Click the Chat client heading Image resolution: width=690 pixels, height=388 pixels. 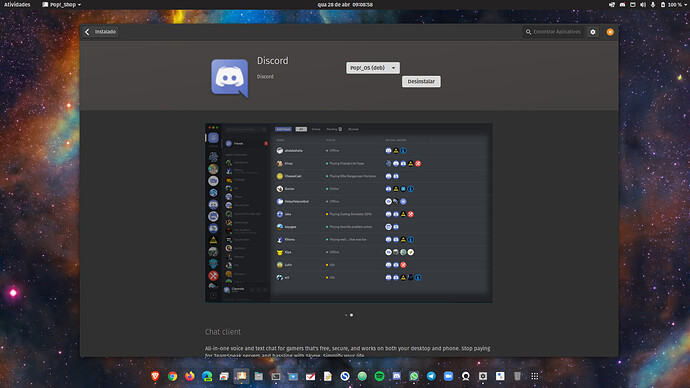[223, 332]
